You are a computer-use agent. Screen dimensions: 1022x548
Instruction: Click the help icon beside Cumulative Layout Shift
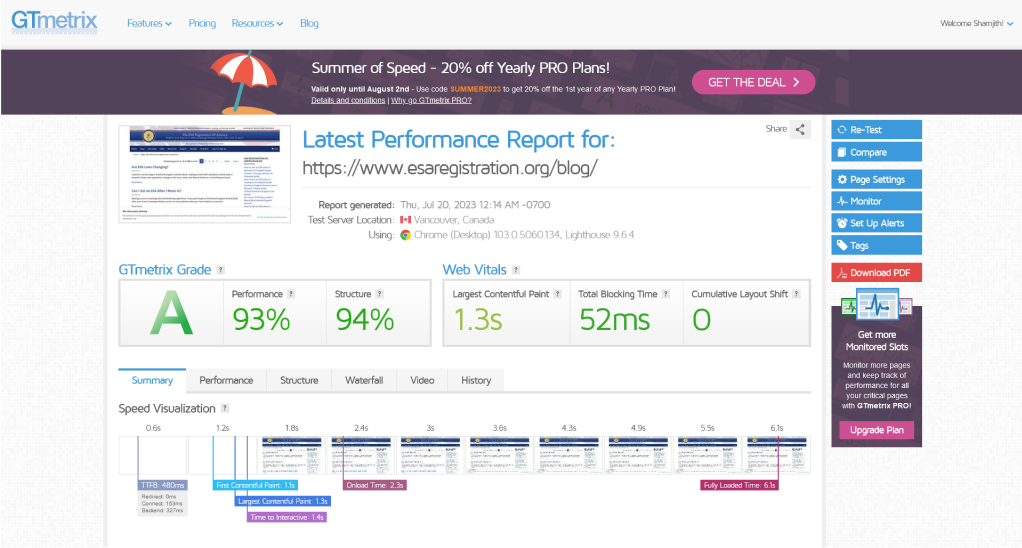pyautogui.click(x=796, y=294)
